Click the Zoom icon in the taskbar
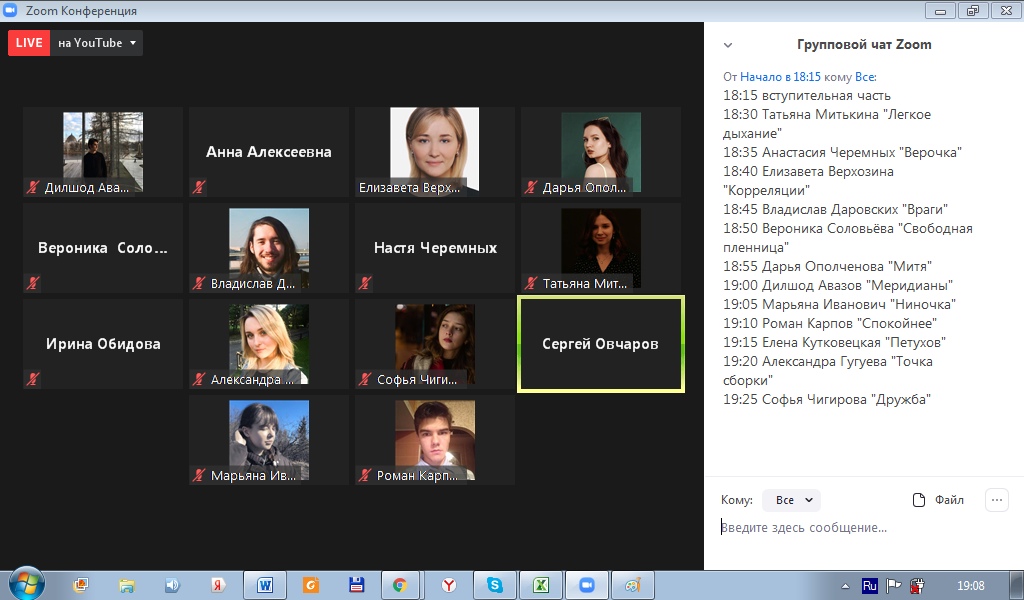 click(586, 585)
